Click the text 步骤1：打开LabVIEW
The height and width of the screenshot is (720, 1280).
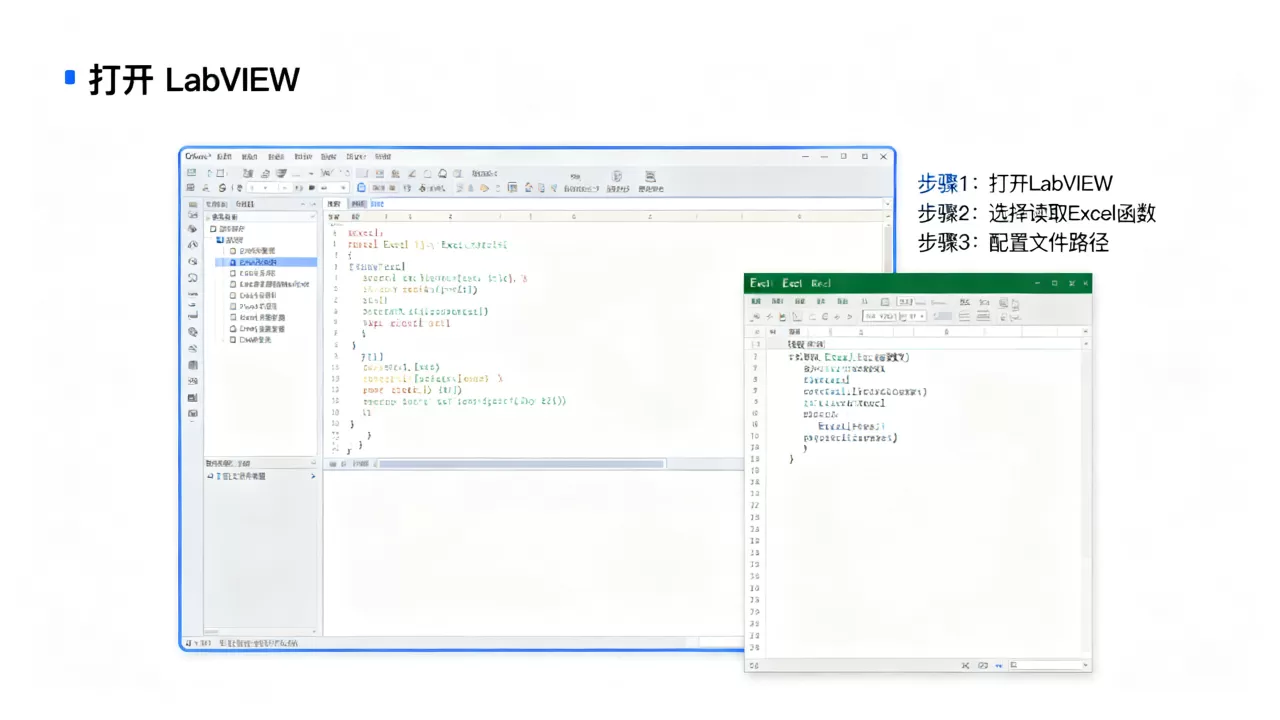tap(1015, 184)
